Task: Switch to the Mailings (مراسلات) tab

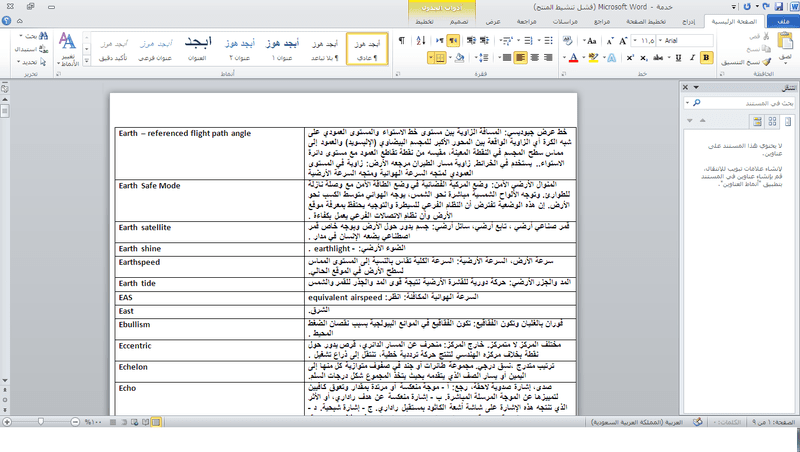Action: (x=565, y=21)
